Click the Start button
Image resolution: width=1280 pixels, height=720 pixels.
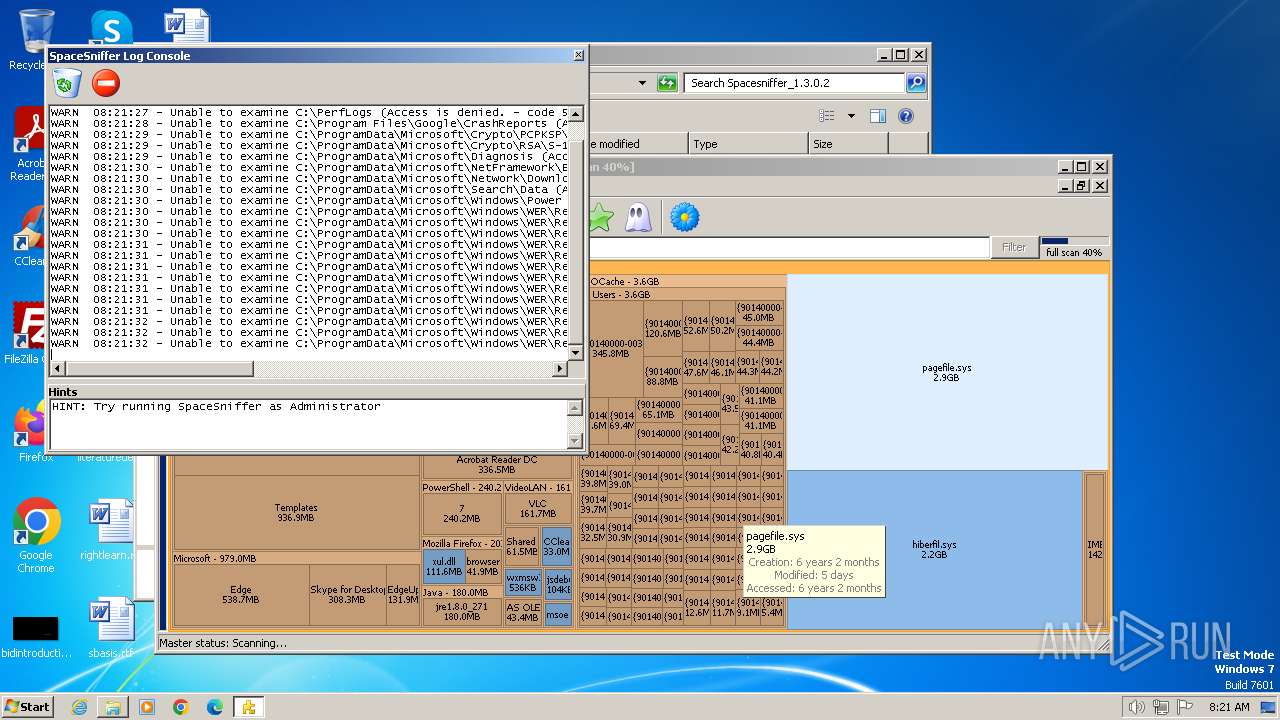[28, 707]
